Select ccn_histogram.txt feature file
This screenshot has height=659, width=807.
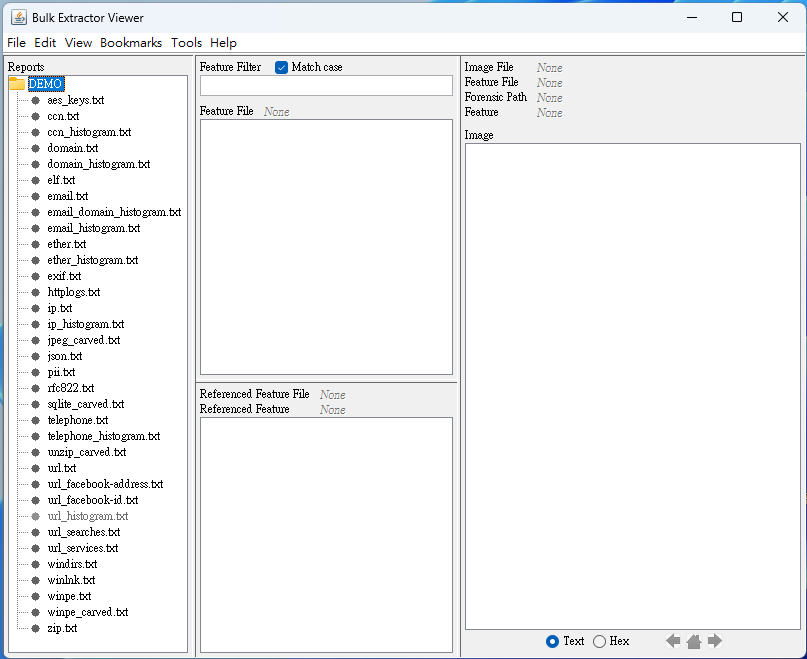(x=89, y=132)
